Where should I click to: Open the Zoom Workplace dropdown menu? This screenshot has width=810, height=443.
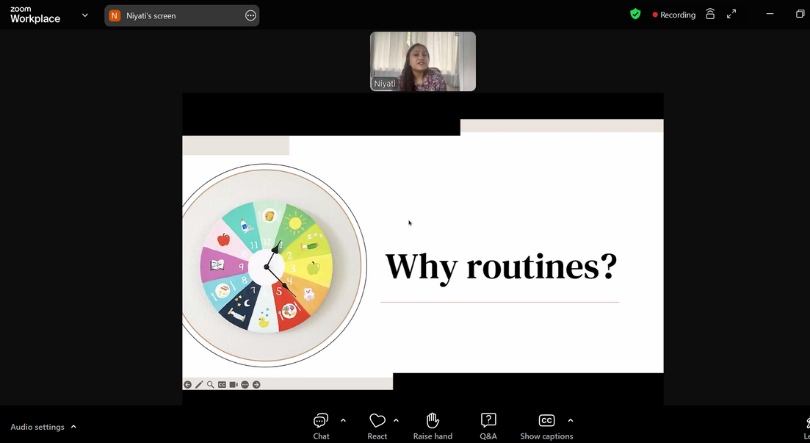85,15
